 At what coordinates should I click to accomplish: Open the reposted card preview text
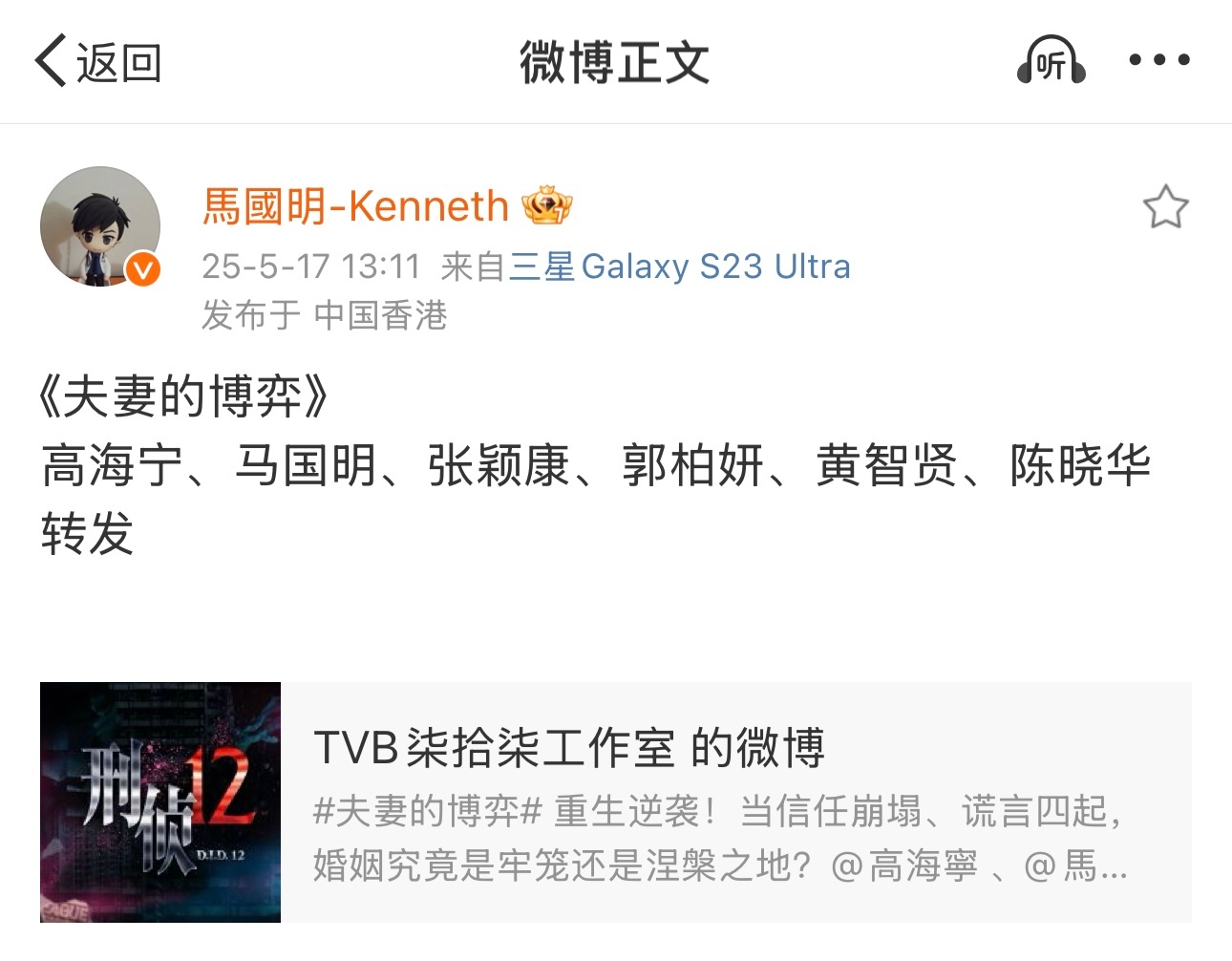click(720, 839)
